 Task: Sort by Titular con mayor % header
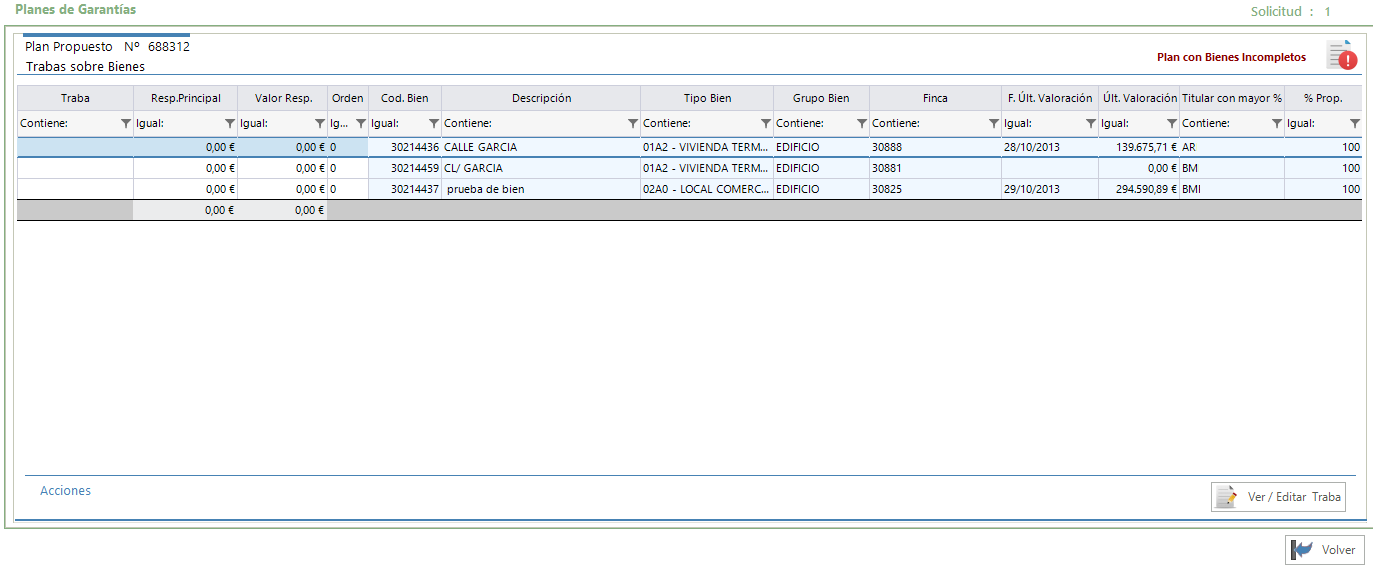point(1232,98)
